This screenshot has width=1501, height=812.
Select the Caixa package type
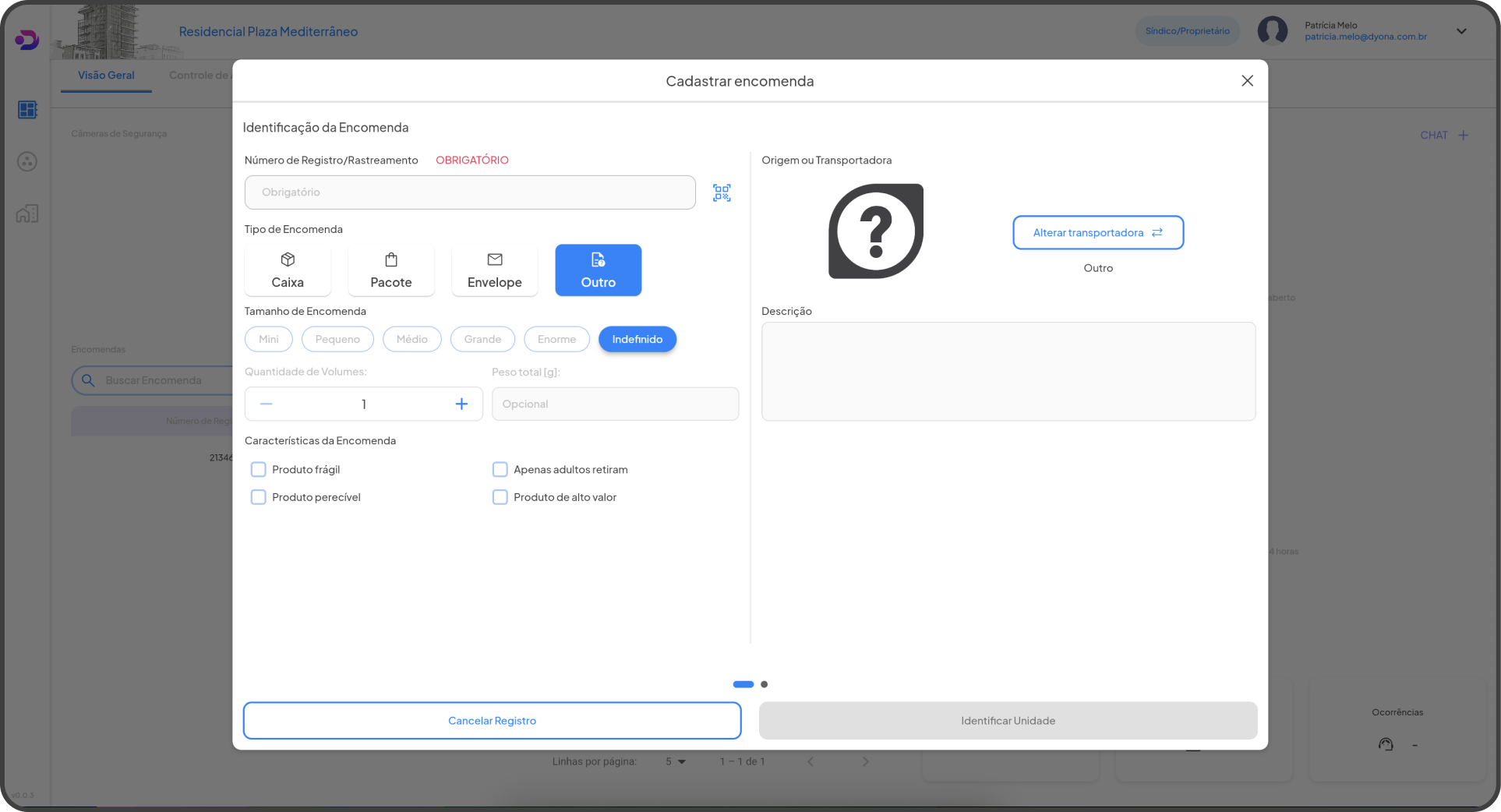pyautogui.click(x=288, y=270)
